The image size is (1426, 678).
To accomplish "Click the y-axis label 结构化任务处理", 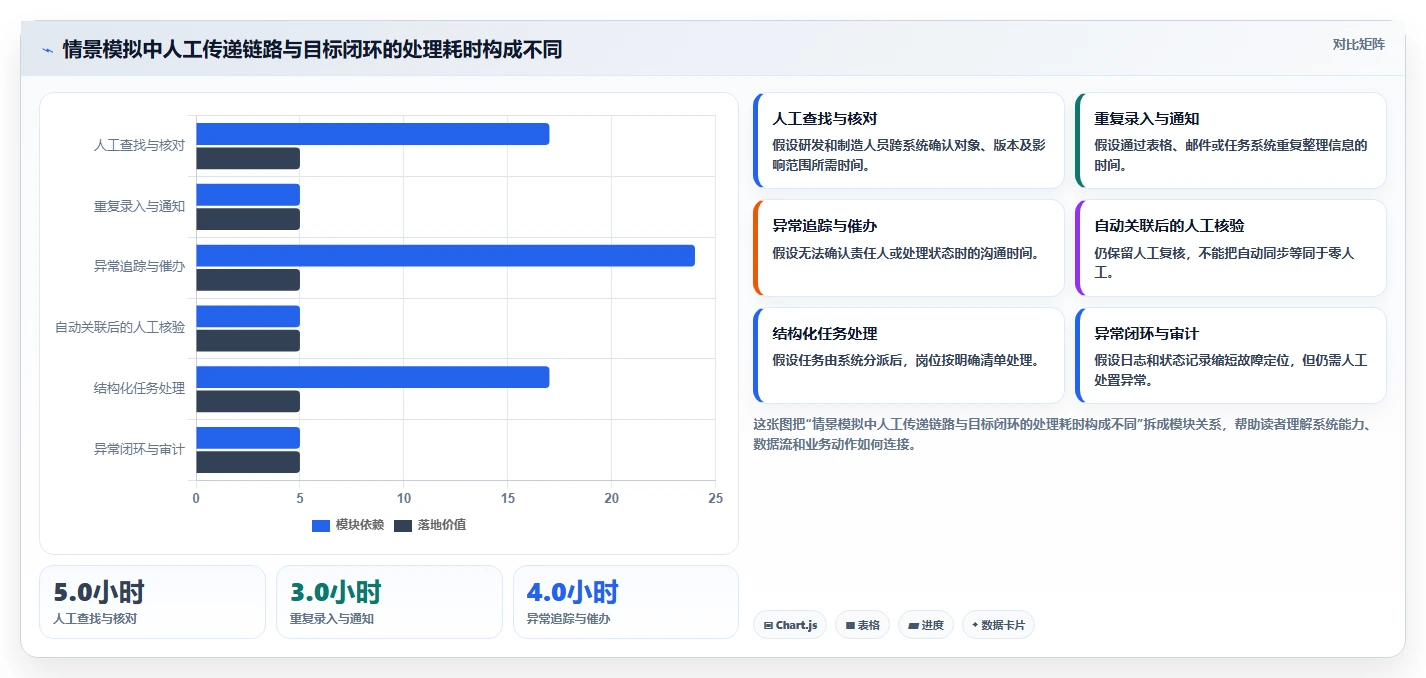I will coord(139,389).
